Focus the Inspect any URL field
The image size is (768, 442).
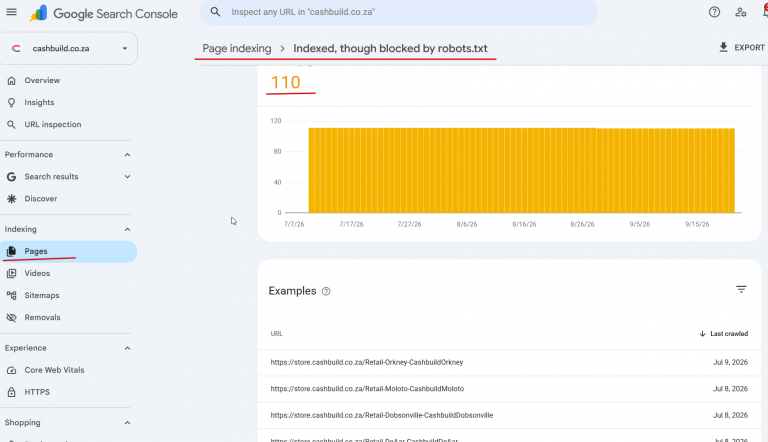tap(399, 12)
